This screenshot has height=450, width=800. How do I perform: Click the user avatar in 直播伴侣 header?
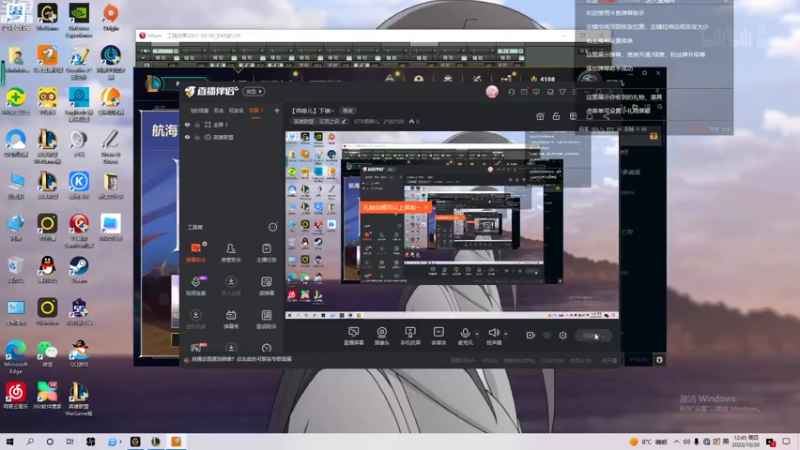(492, 92)
